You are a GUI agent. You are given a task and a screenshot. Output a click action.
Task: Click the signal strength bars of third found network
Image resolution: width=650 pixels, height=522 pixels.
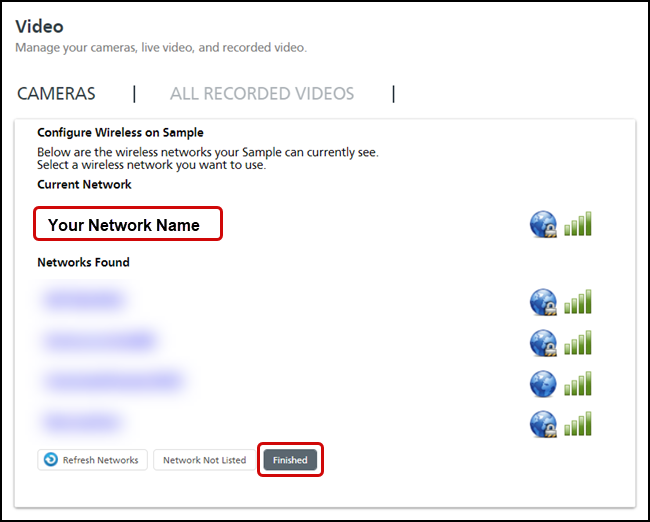point(578,384)
